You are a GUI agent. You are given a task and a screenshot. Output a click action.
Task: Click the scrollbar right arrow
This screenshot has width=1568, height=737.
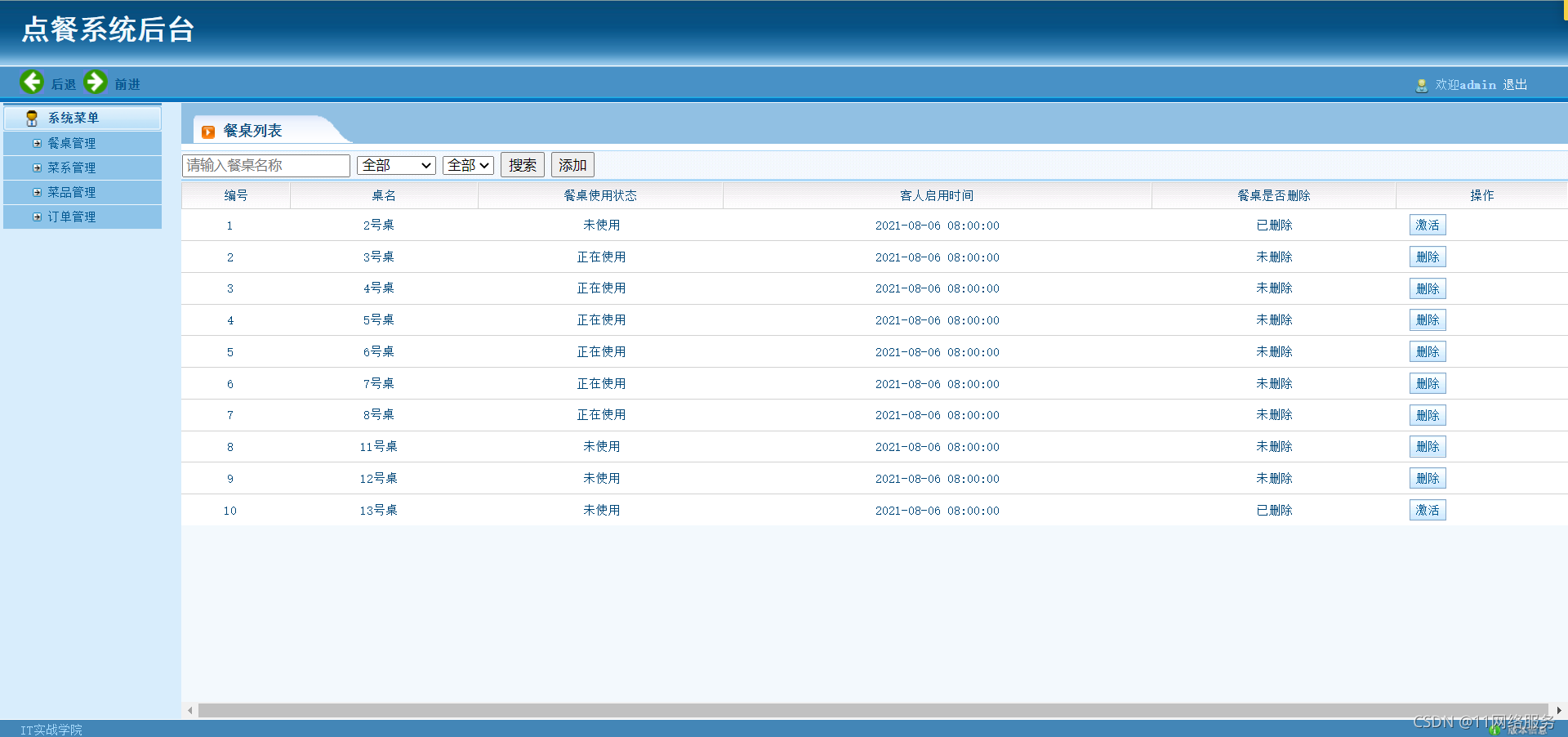coord(1558,710)
